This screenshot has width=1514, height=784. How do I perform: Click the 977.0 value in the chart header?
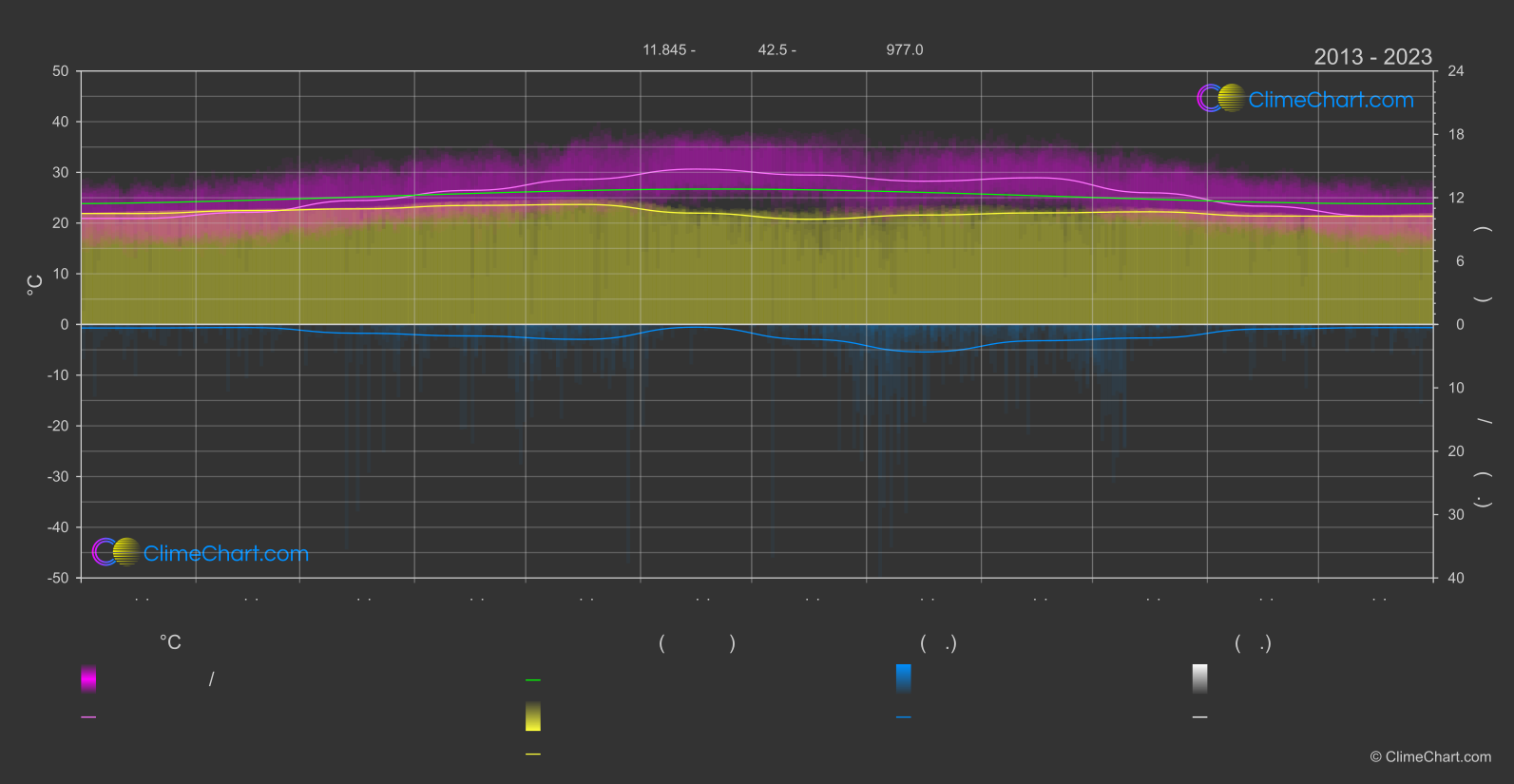pos(904,49)
